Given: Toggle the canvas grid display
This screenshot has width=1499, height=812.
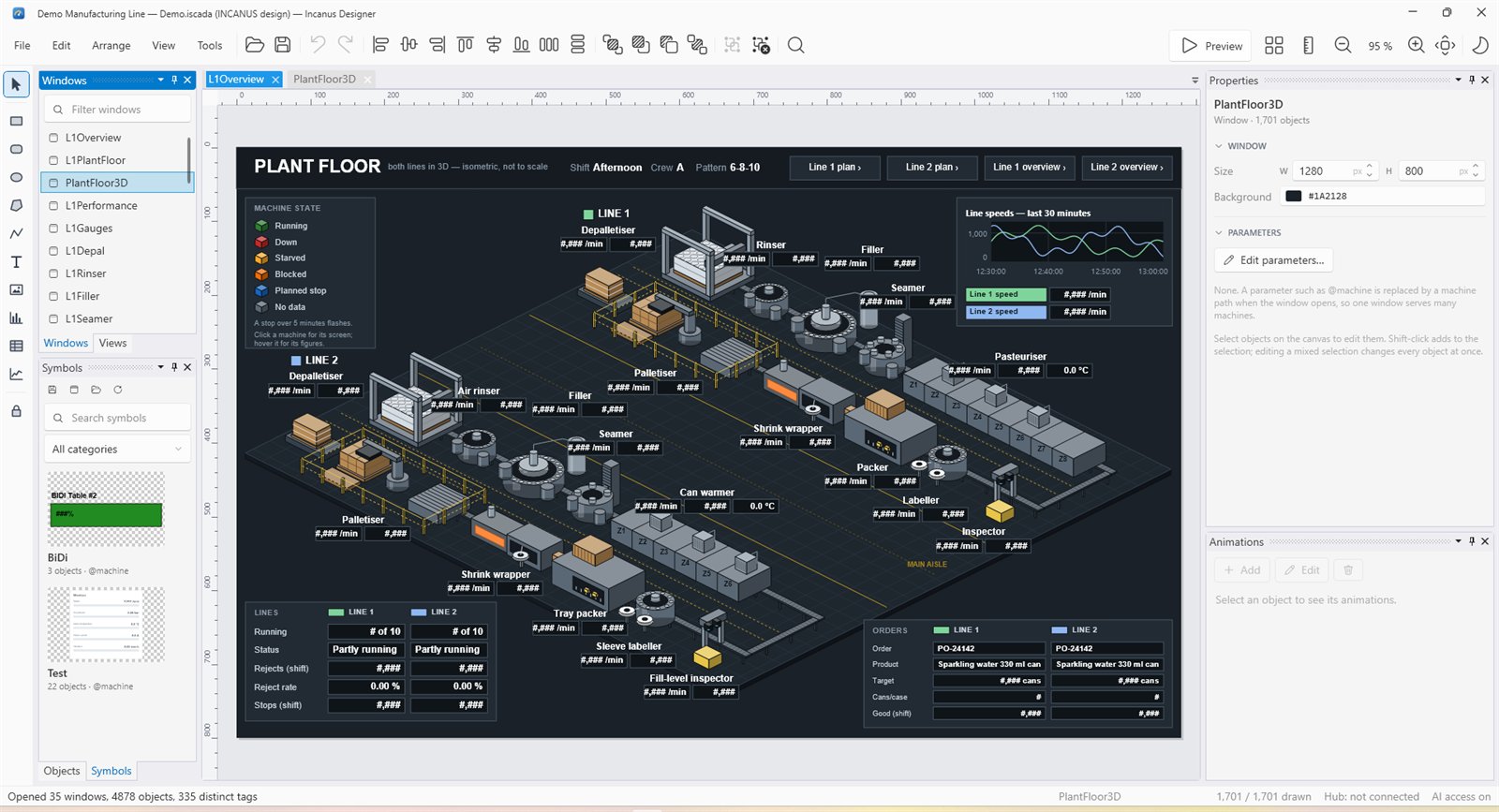Looking at the screenshot, I should (1273, 45).
